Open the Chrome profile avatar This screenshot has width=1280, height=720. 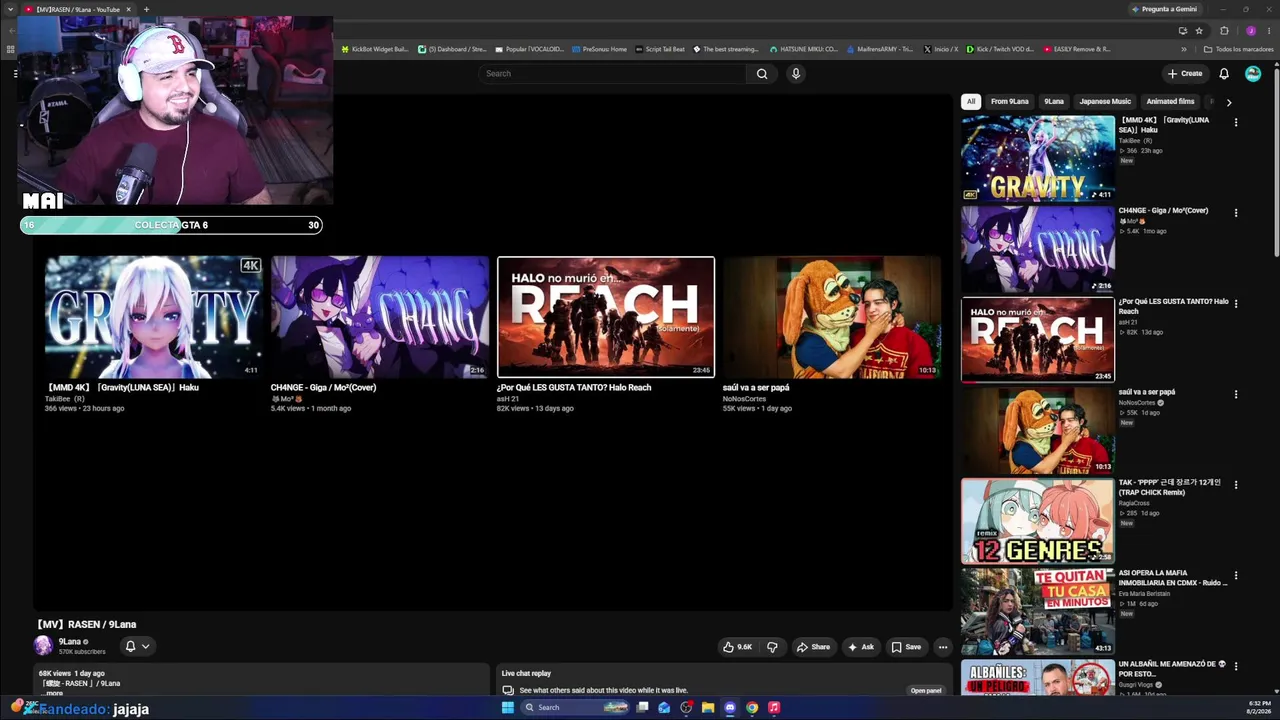click(1250, 31)
